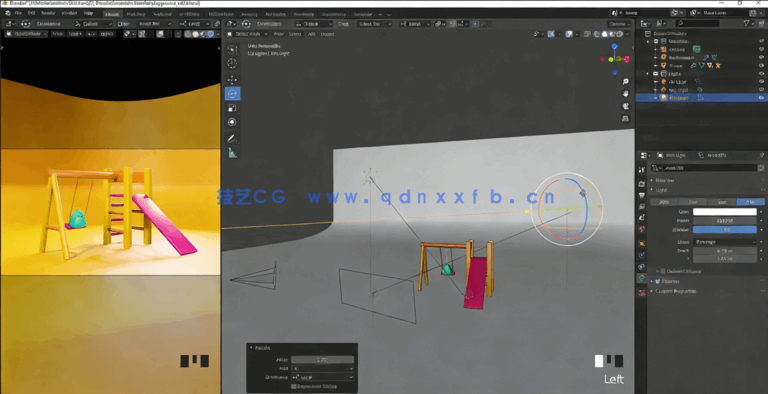The width and height of the screenshot is (768, 394).
Task: Click the zoom magnifier navigation icon
Action: tap(625, 81)
